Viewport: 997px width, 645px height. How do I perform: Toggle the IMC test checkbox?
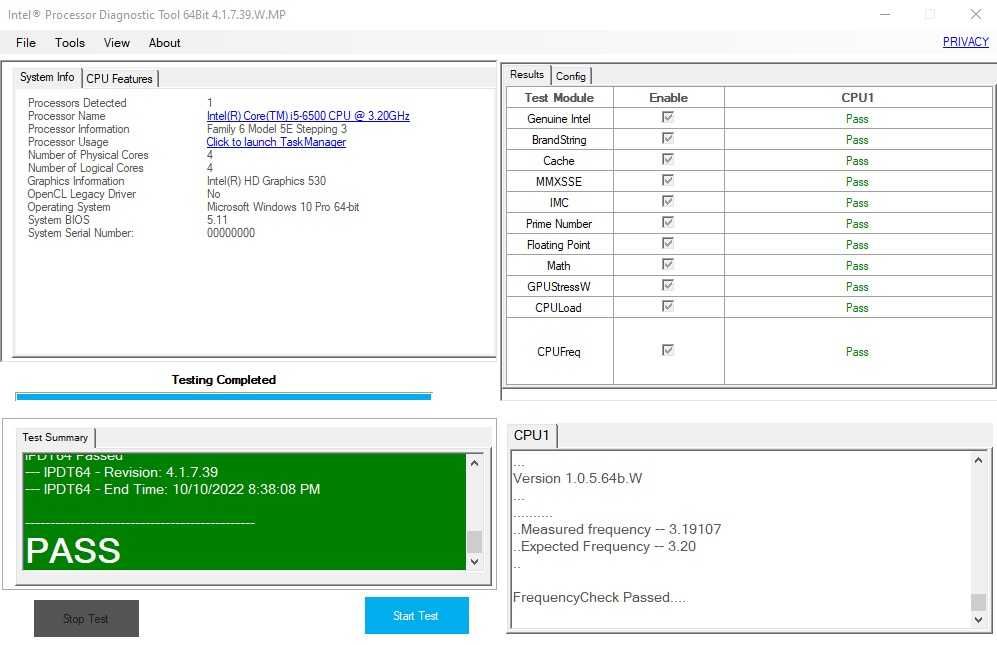pyautogui.click(x=668, y=201)
